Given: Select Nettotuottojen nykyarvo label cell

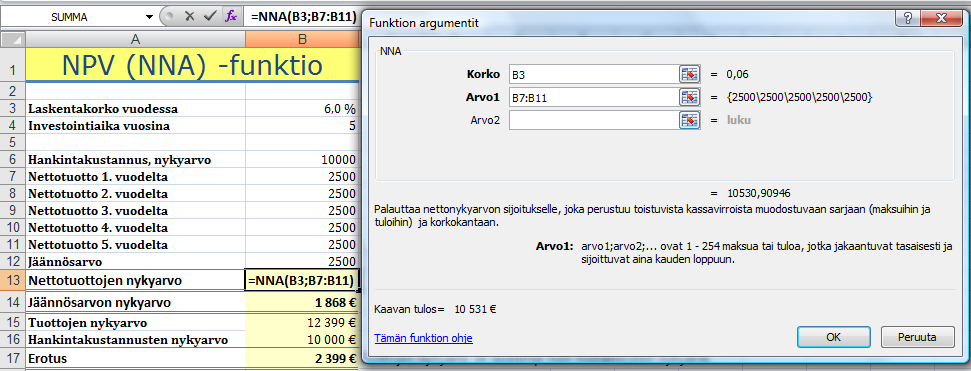Looking at the screenshot, I should (x=135, y=281).
